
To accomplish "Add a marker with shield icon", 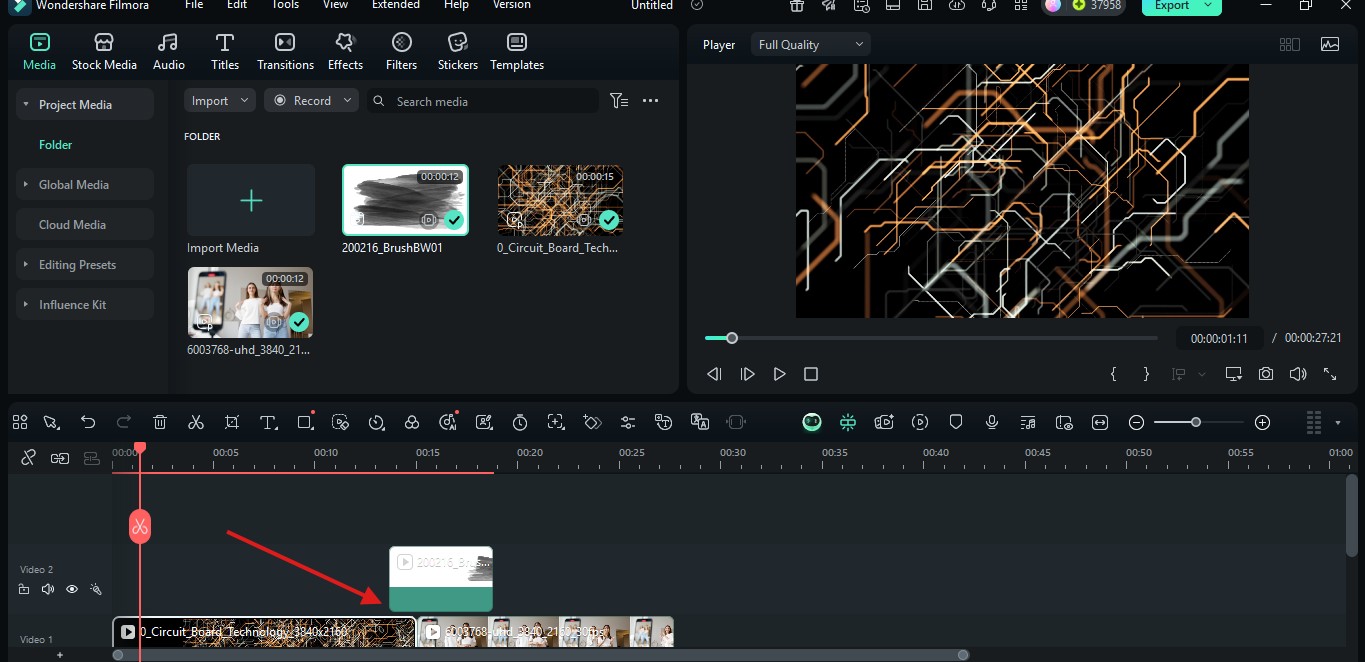I will click(x=956, y=423).
